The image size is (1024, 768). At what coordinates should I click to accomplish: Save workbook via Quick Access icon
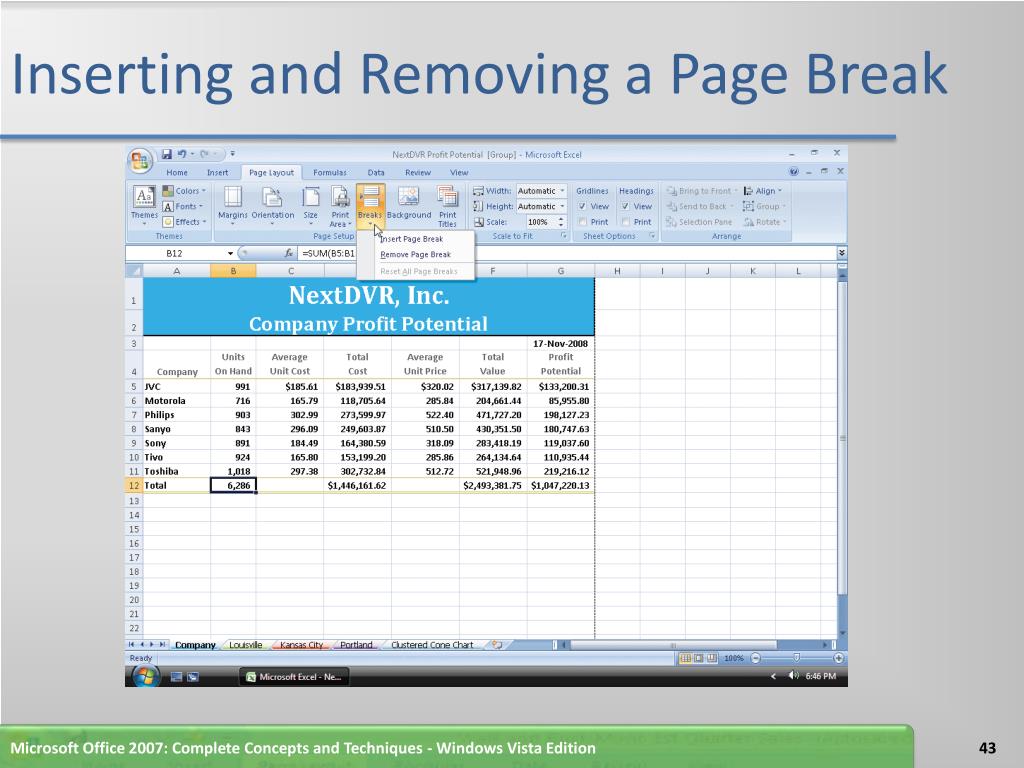coord(167,154)
